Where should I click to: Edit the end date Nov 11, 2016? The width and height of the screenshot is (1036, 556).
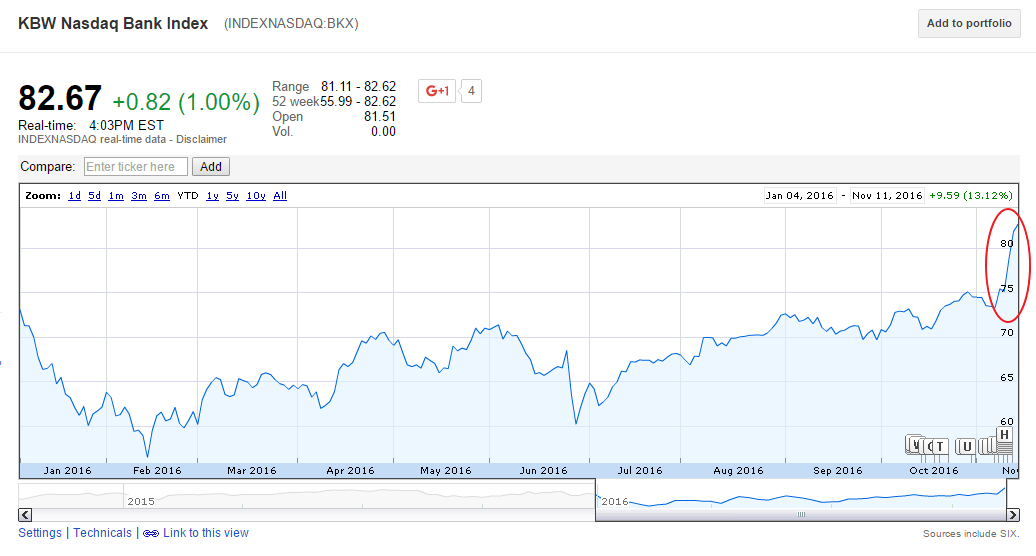pos(887,195)
